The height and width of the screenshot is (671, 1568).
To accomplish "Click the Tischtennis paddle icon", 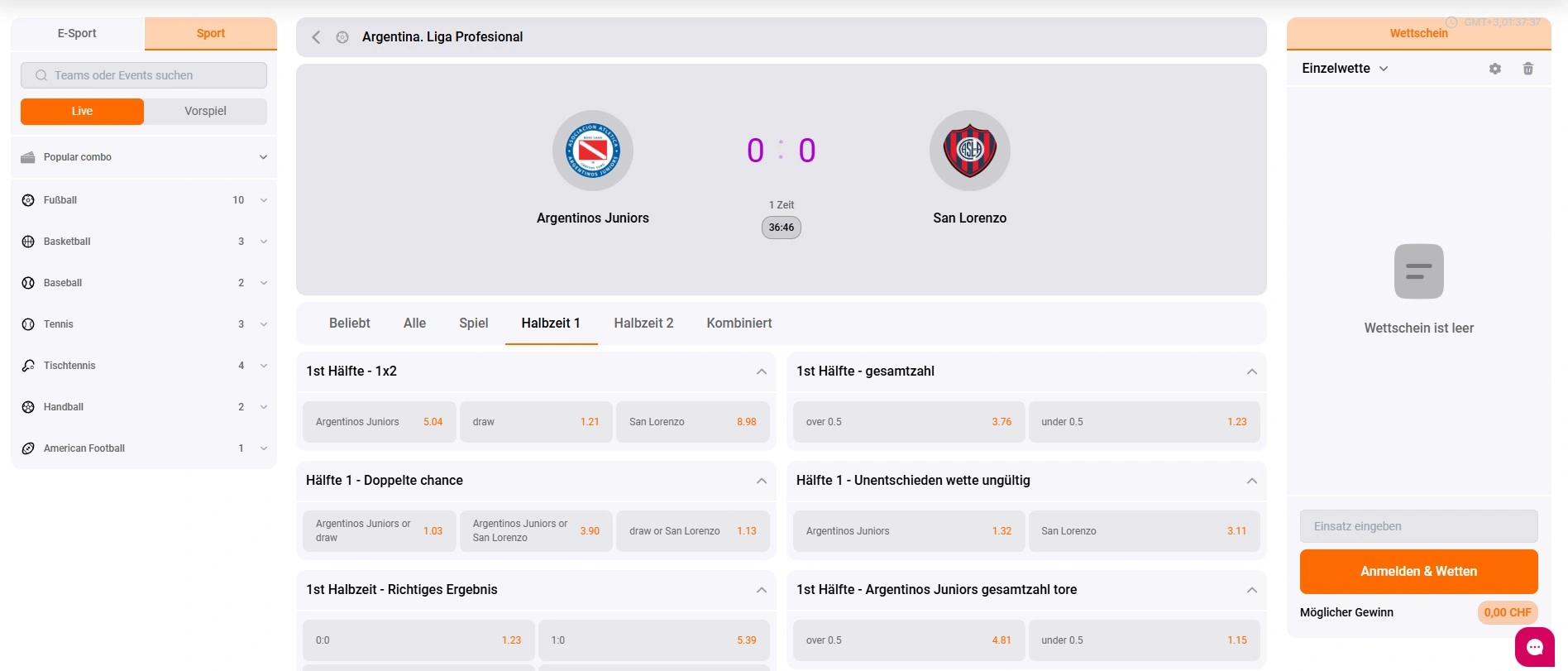I will point(28,366).
